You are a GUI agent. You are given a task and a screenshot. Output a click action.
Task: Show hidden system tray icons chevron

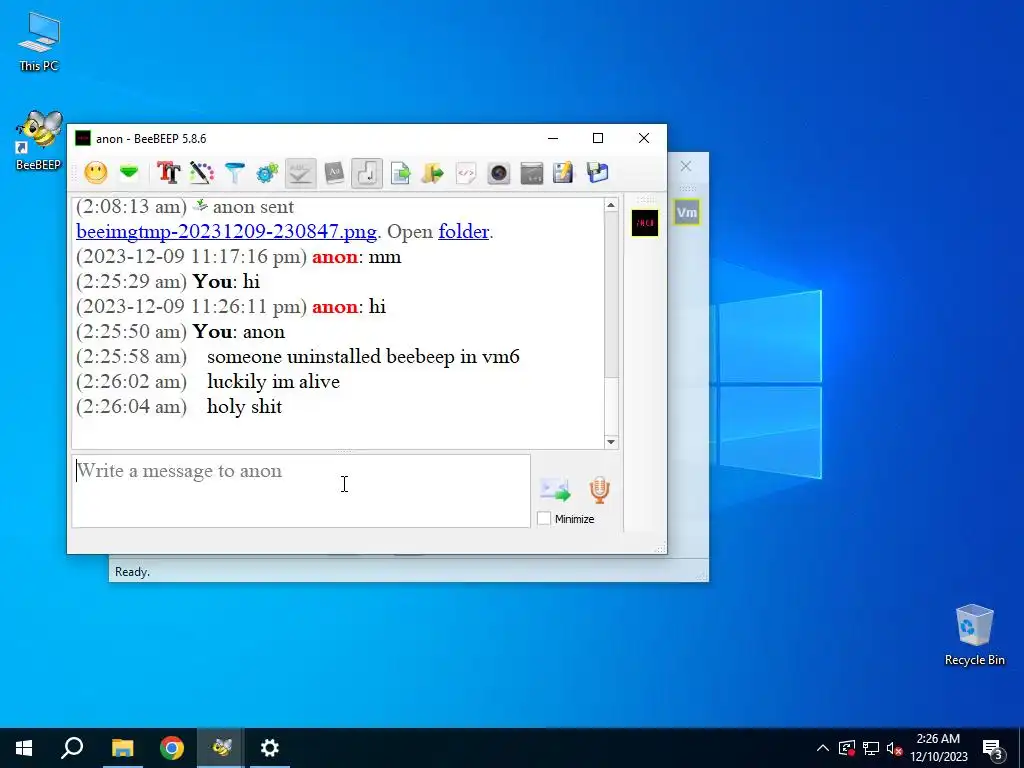click(x=823, y=748)
